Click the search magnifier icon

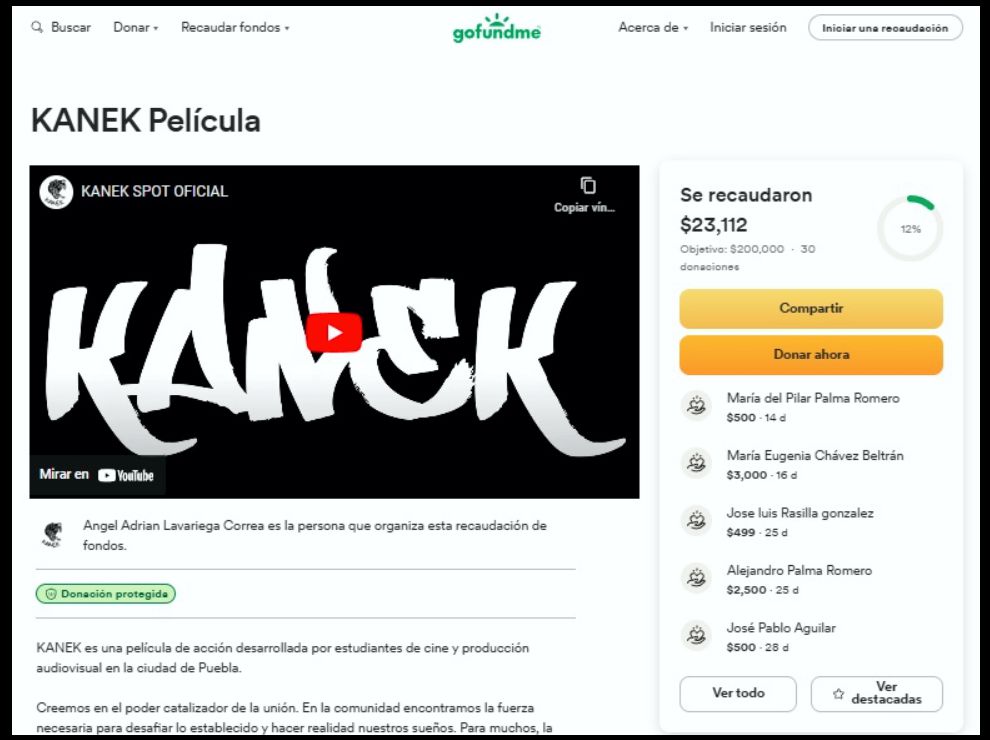tap(38, 28)
